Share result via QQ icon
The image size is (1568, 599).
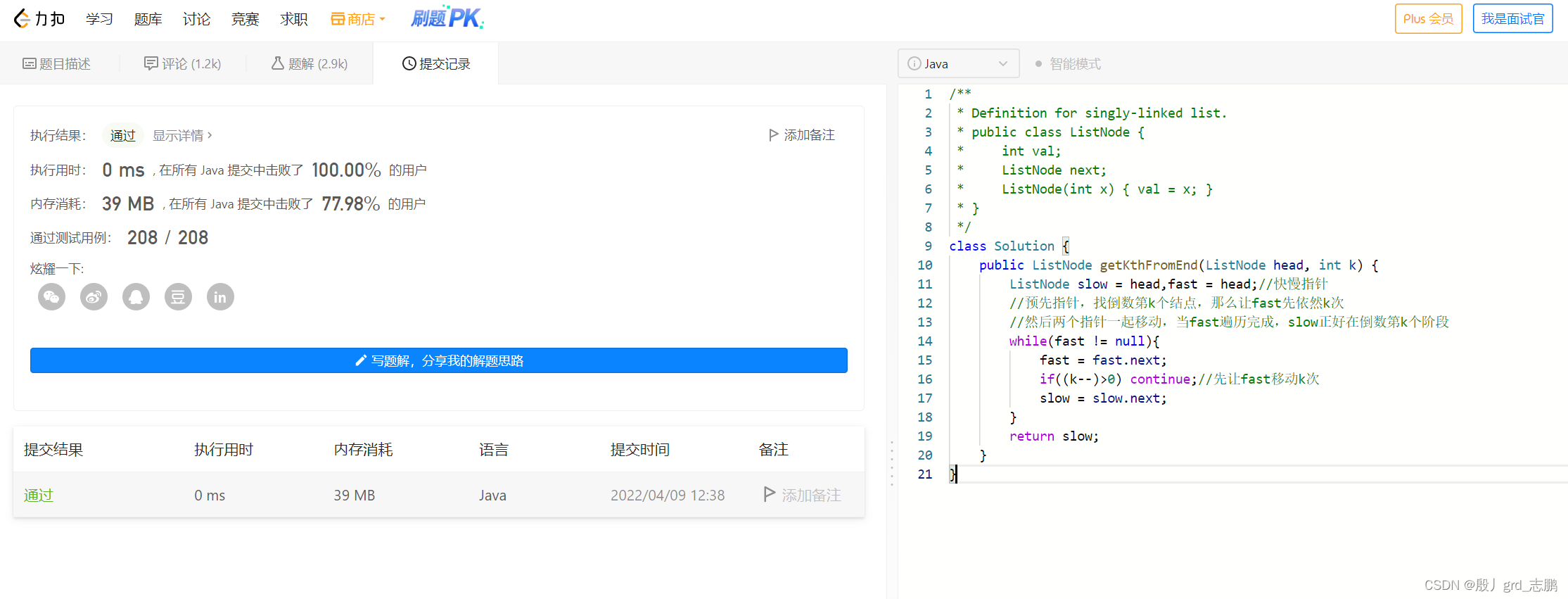136,297
